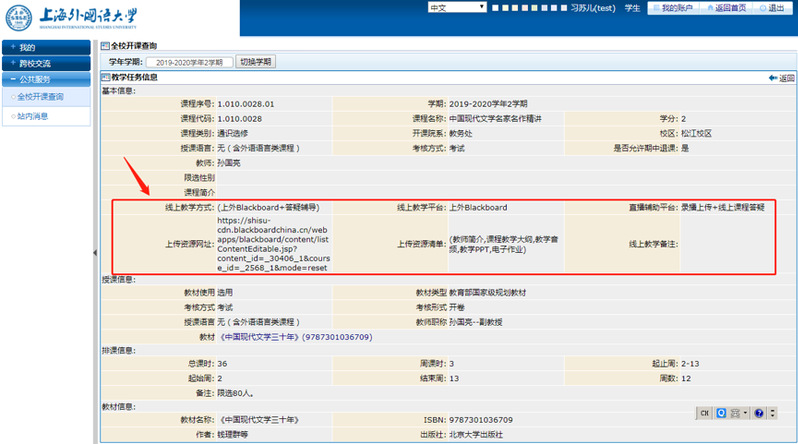Expand the 跨校交流 sidebar section
The width and height of the screenshot is (798, 444).
click(x=47, y=63)
